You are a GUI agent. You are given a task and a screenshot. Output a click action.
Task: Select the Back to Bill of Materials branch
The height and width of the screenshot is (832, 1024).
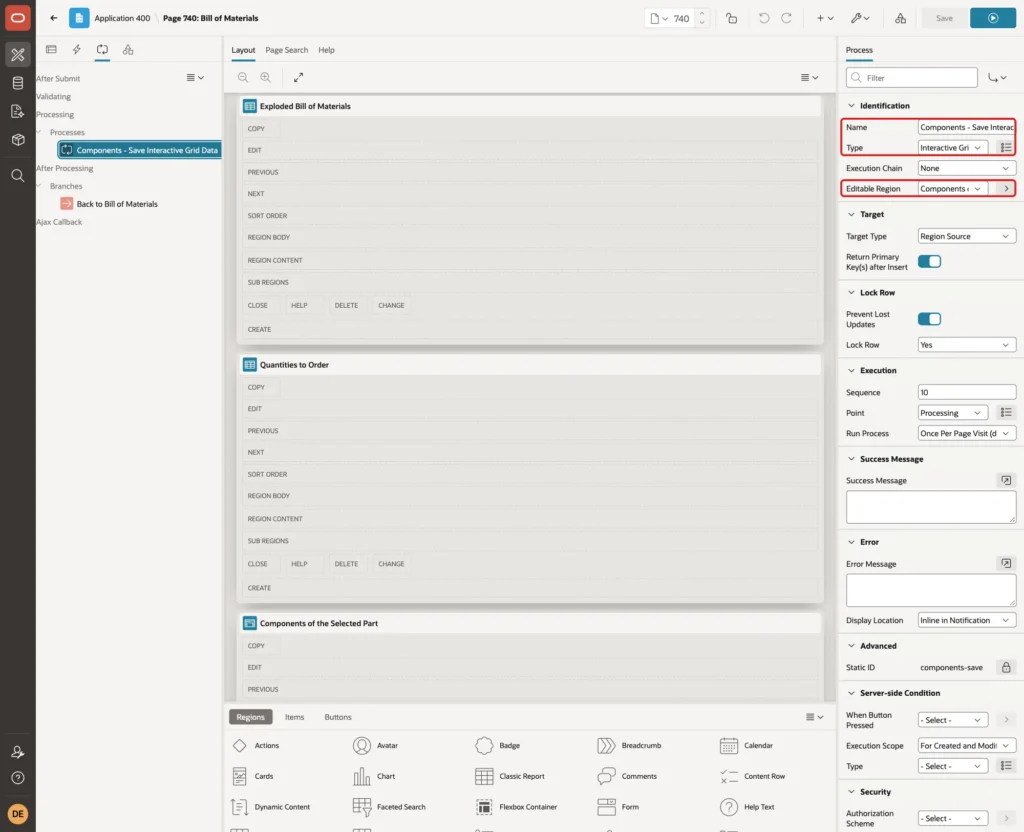[117, 204]
